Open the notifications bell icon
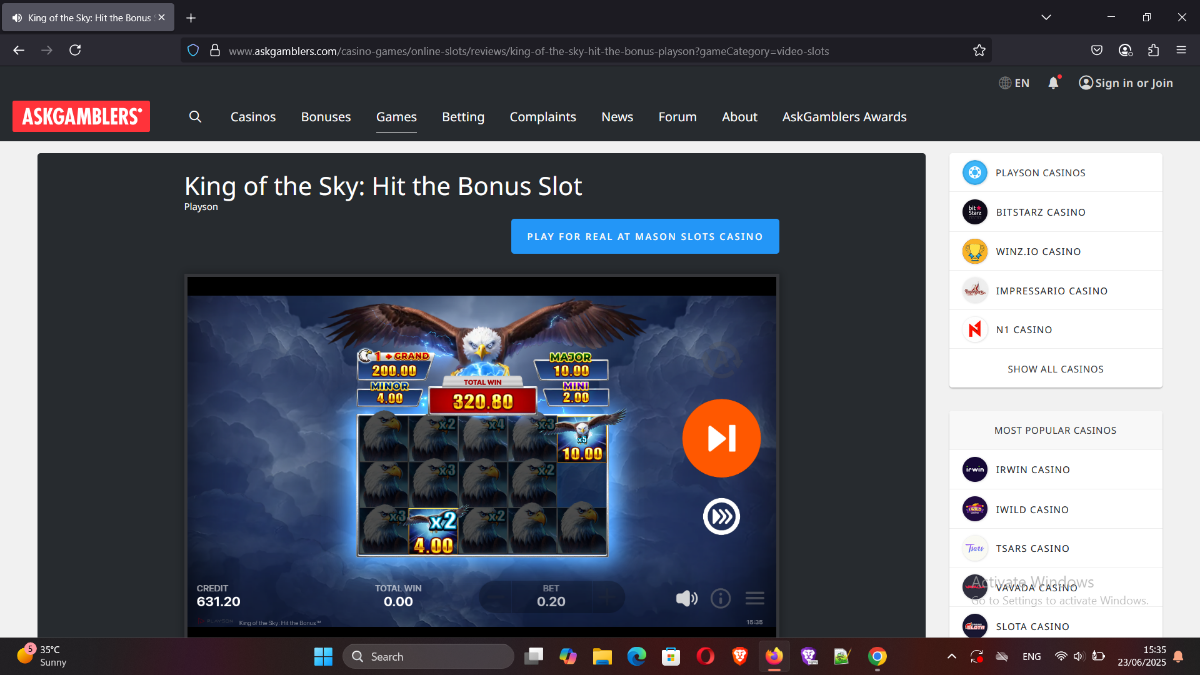 pyautogui.click(x=1053, y=83)
